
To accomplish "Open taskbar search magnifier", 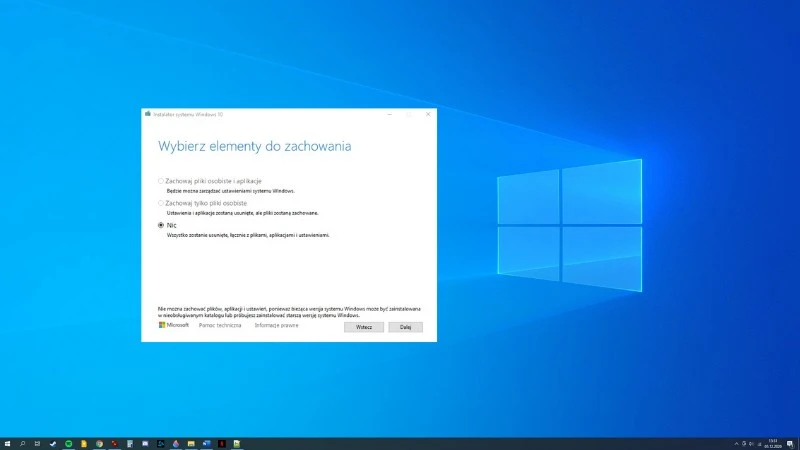I will point(22,444).
